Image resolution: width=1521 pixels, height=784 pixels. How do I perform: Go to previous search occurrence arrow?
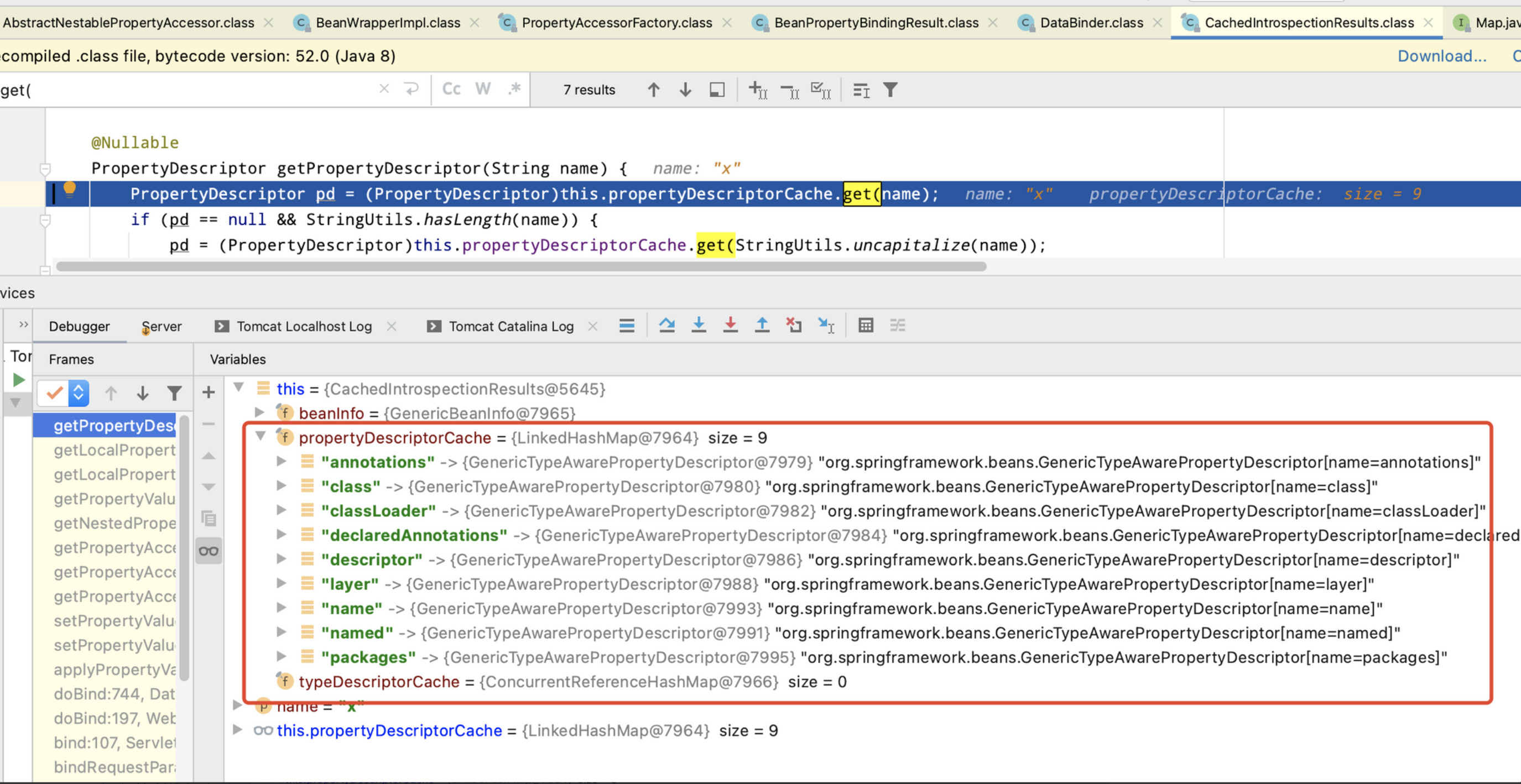coord(653,90)
